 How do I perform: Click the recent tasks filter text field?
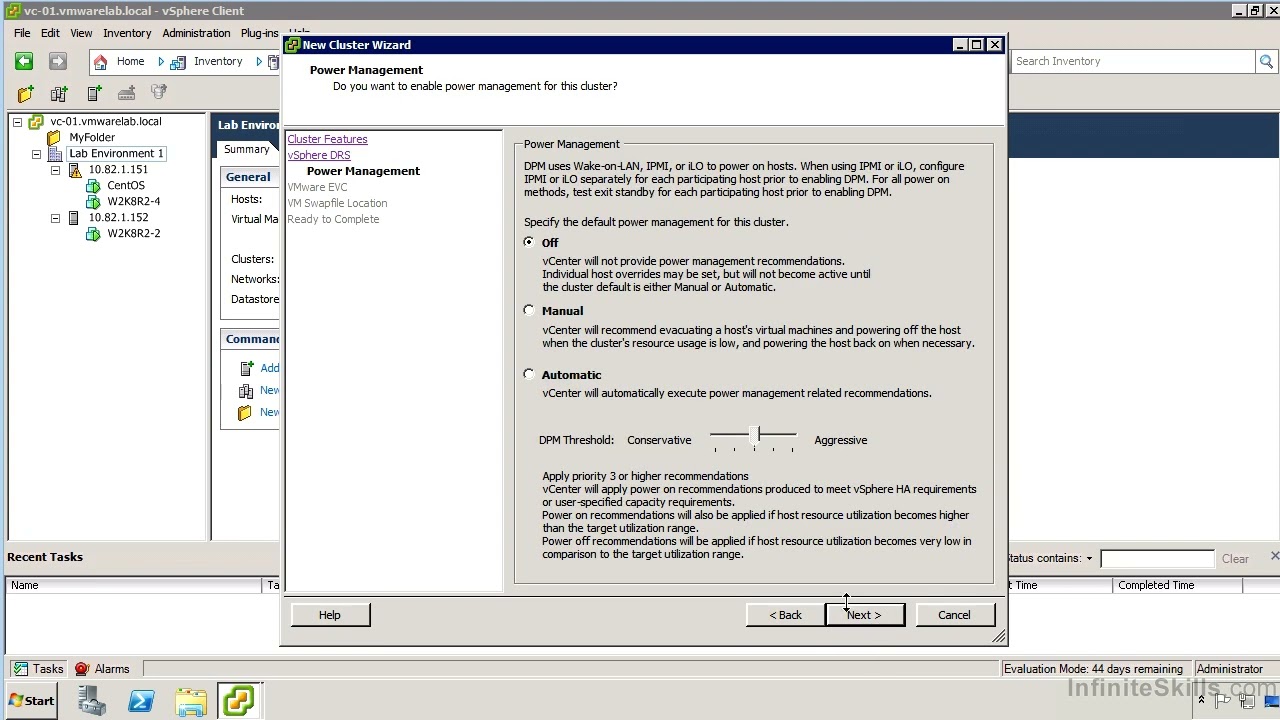pos(1157,559)
